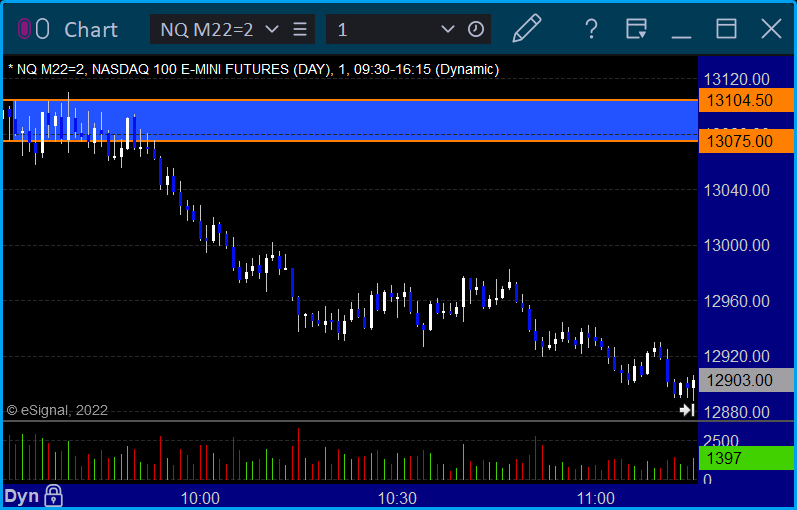Toggle the Dyn scaling mode label

click(22, 496)
